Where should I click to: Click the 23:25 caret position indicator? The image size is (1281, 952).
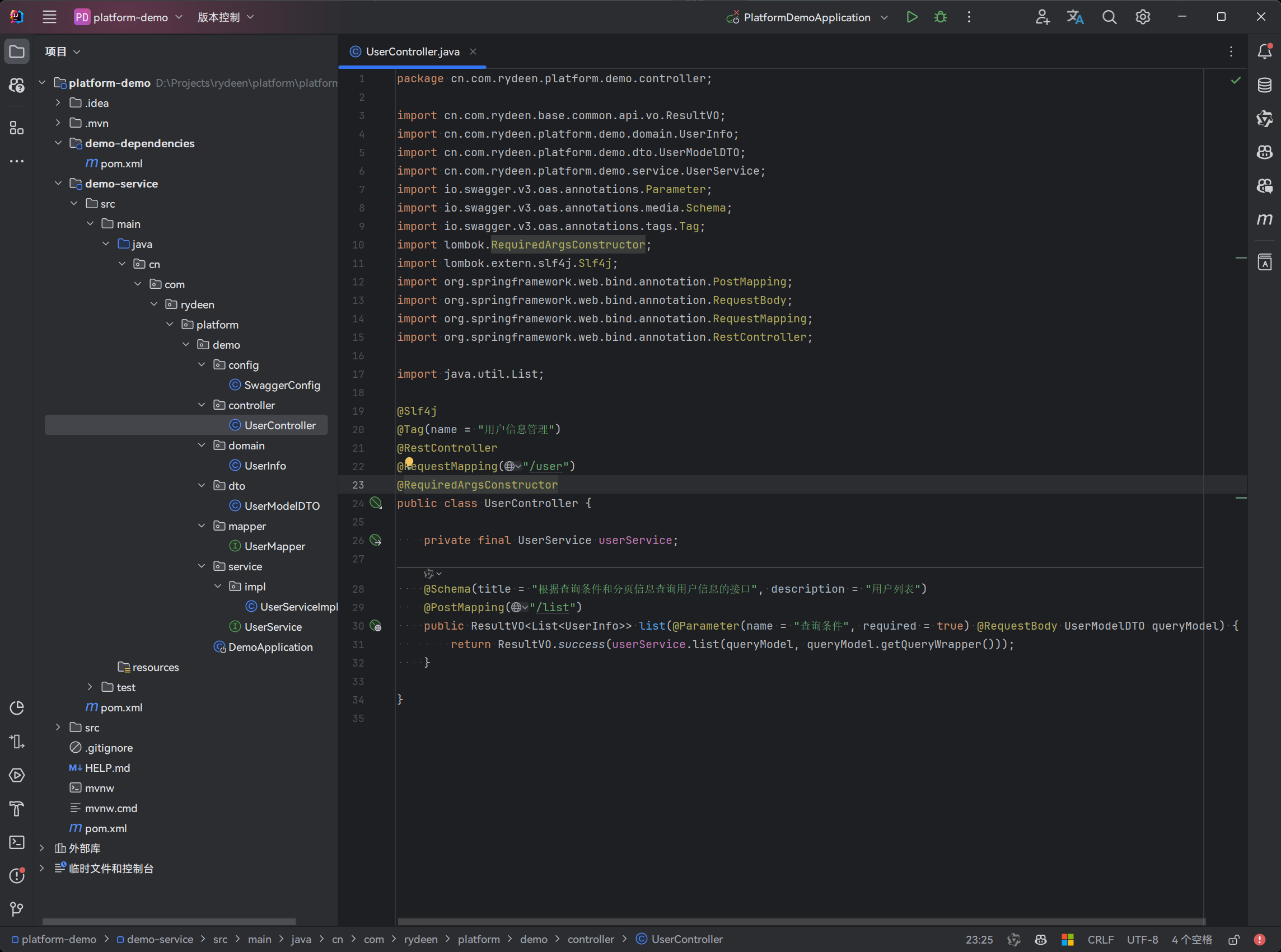click(979, 940)
